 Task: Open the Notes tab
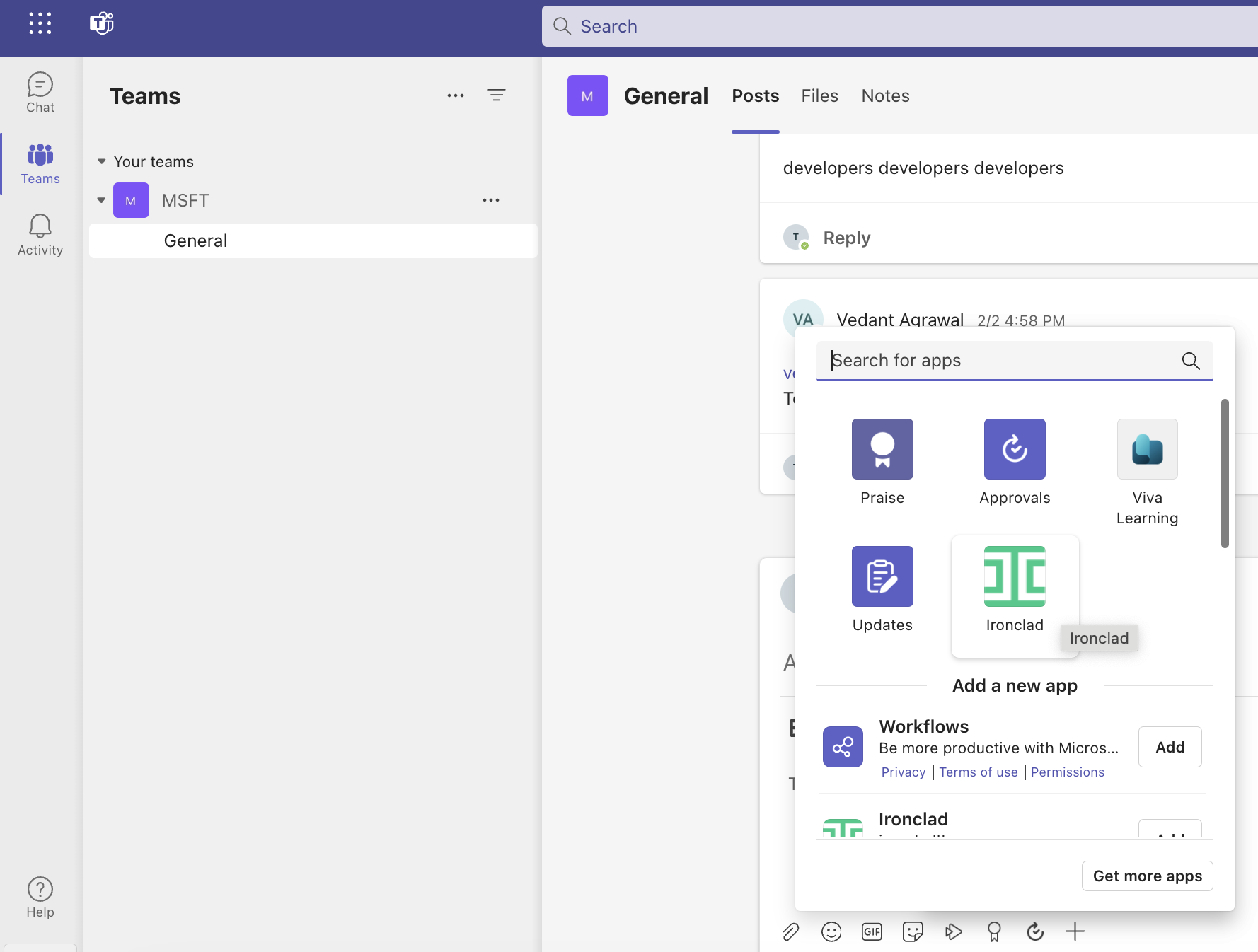point(884,95)
